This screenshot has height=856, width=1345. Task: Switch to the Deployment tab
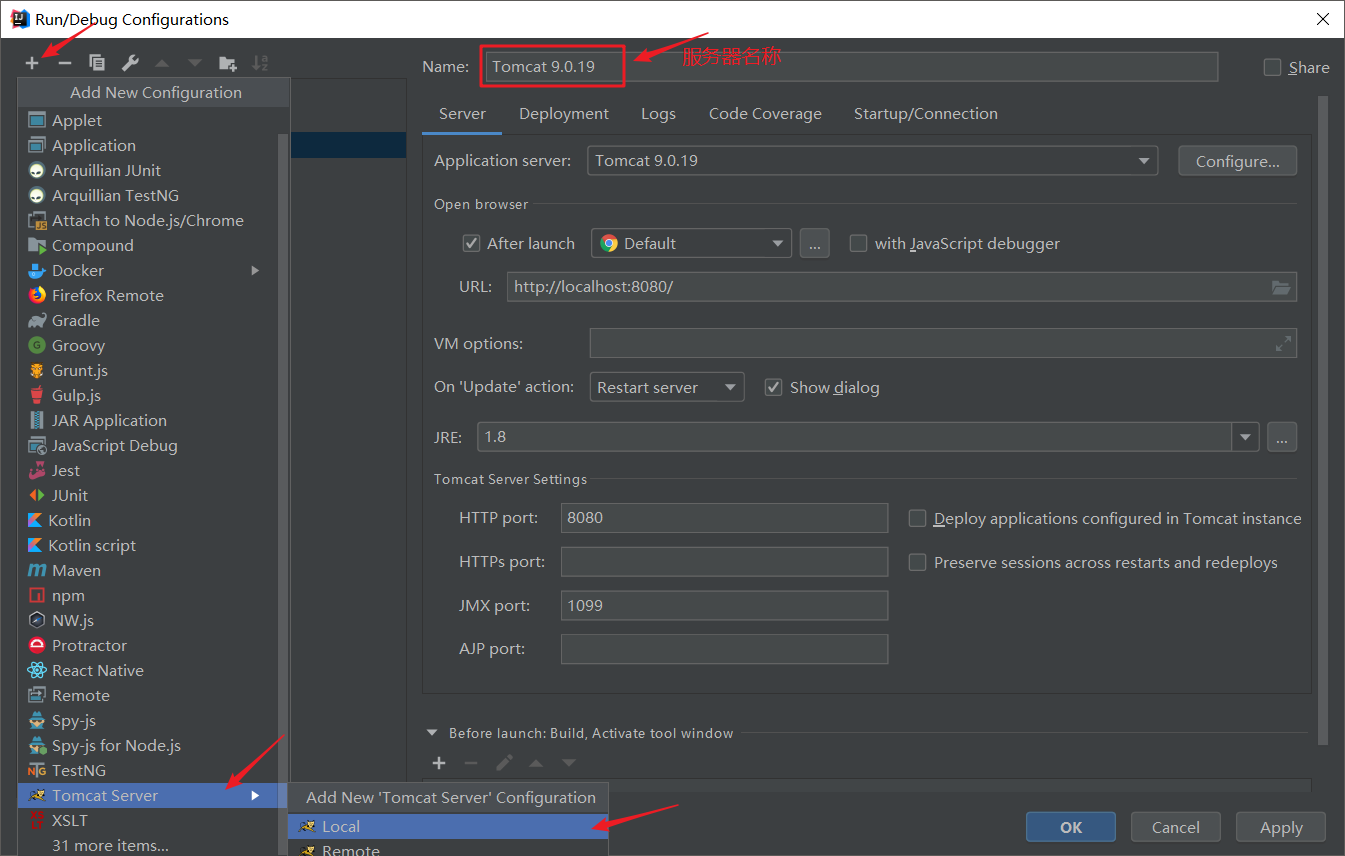click(x=564, y=114)
